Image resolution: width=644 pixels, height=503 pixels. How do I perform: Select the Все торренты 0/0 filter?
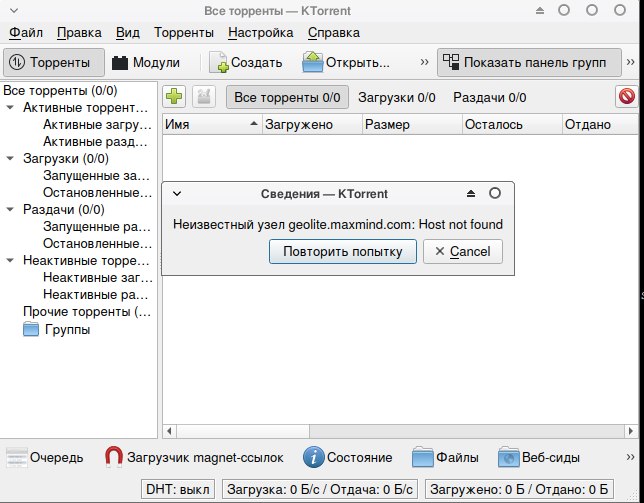click(x=287, y=97)
